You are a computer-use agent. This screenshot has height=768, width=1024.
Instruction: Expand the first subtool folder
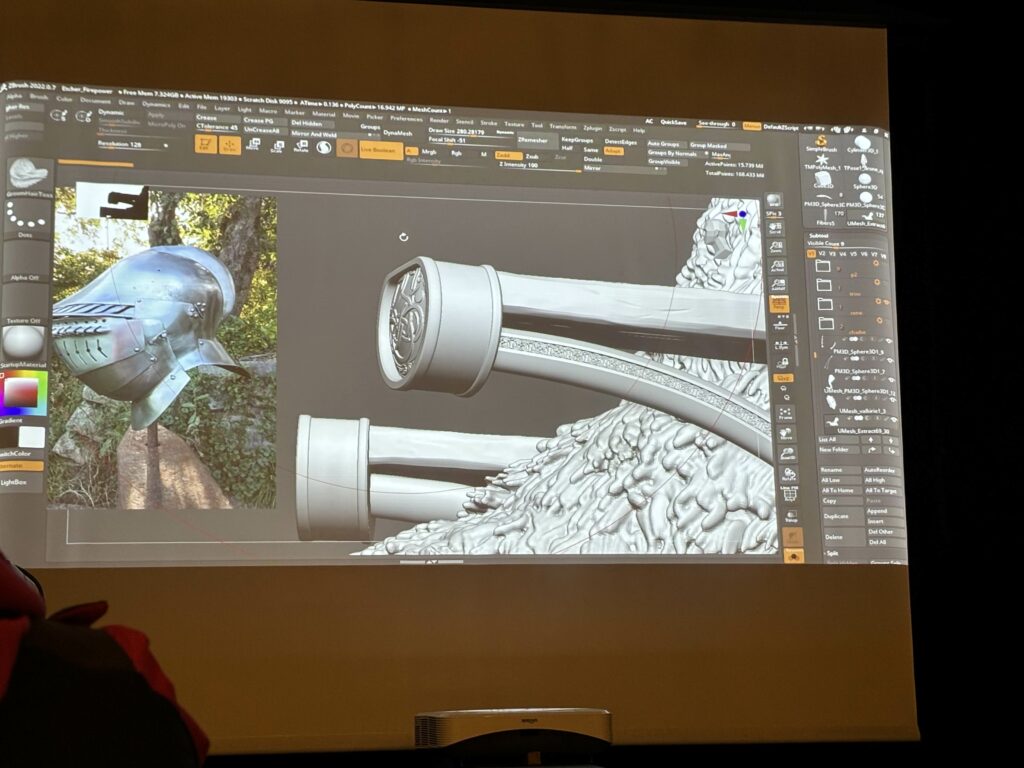point(824,268)
